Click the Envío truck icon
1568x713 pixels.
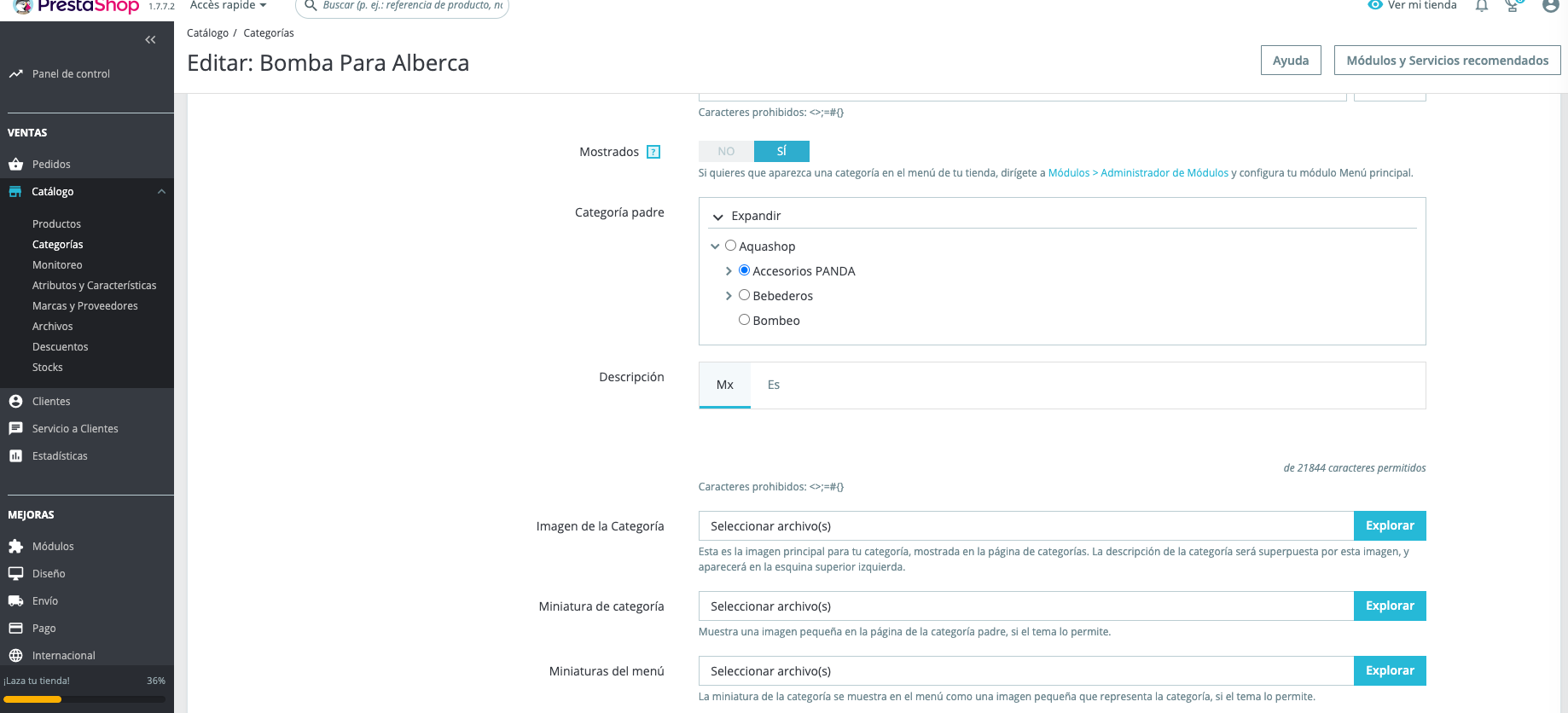tap(15, 601)
